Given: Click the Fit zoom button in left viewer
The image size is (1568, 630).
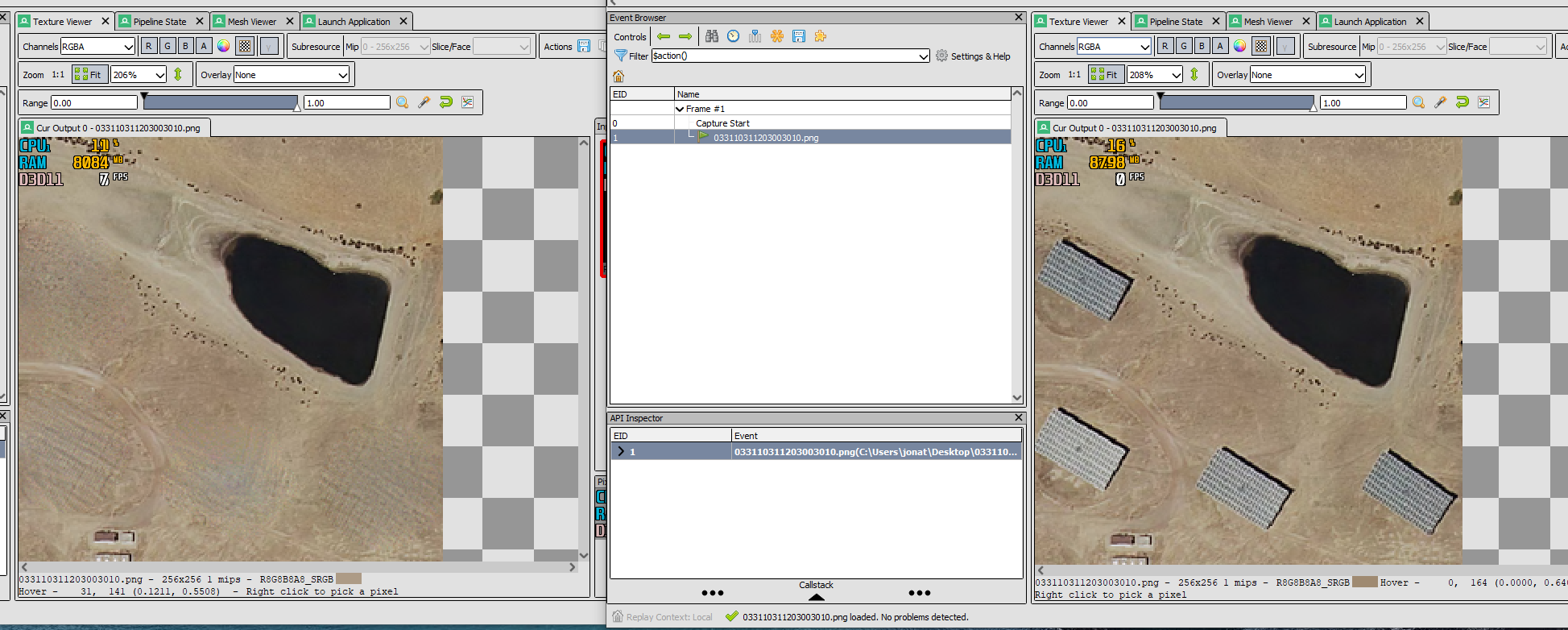Looking at the screenshot, I should (x=89, y=75).
